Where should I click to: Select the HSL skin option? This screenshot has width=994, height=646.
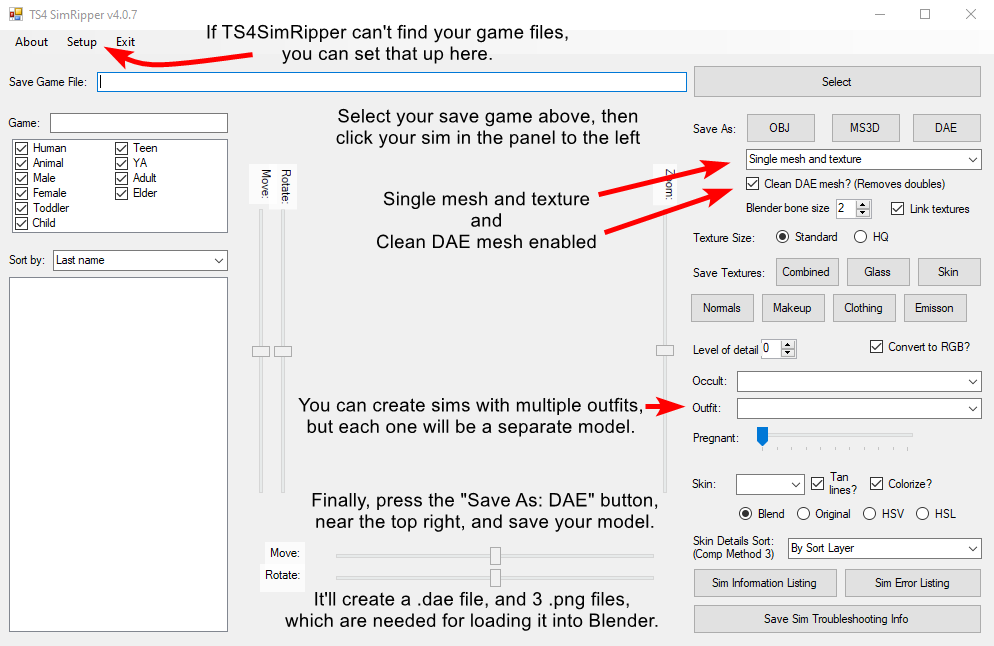click(x=923, y=514)
